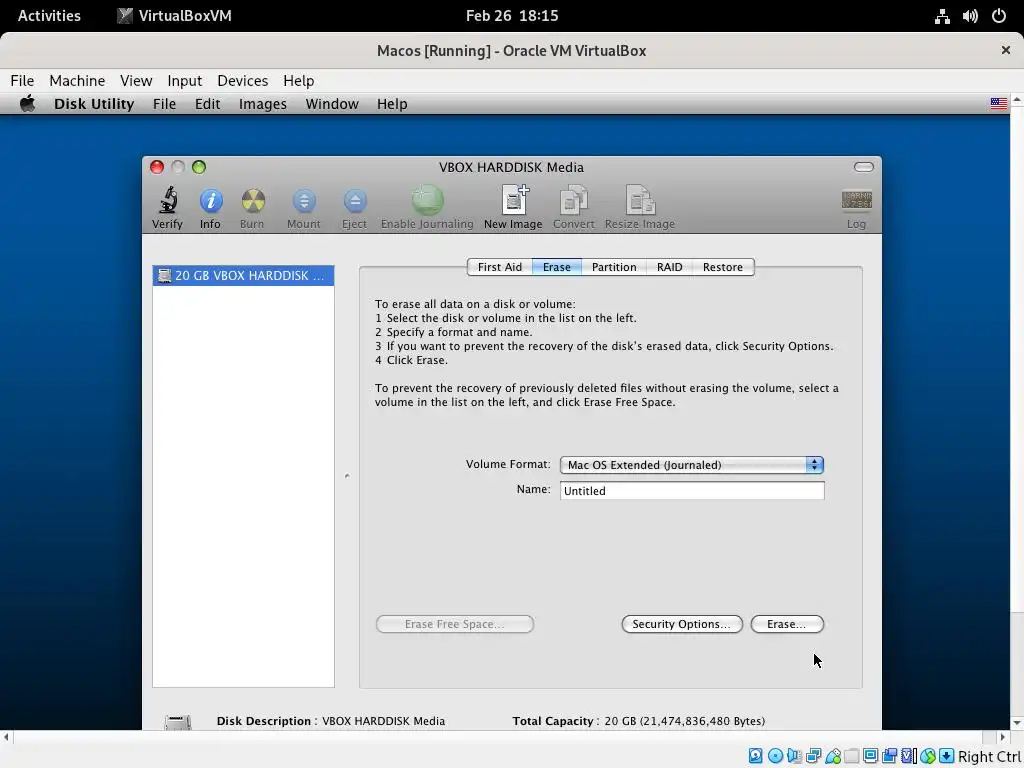Open VirtualBox File menu

coord(22,80)
